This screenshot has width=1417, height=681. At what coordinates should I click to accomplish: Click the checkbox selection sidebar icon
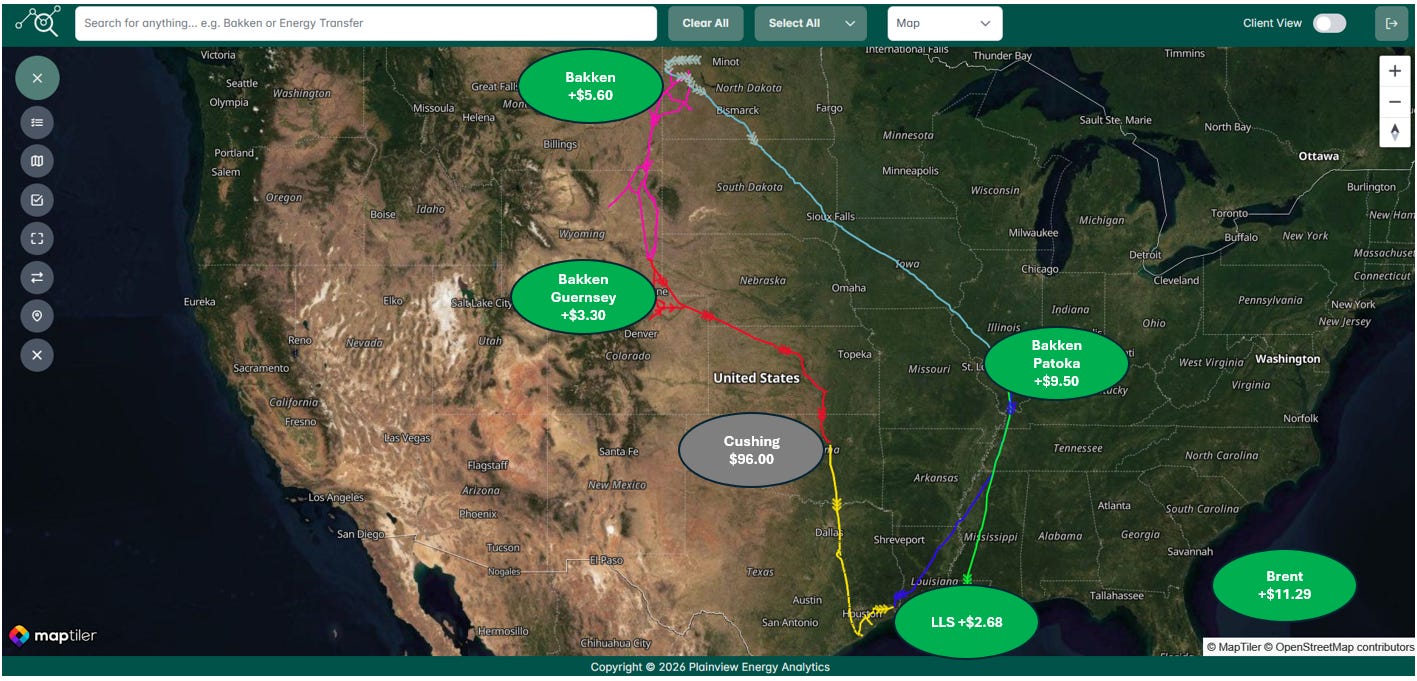pyautogui.click(x=37, y=200)
